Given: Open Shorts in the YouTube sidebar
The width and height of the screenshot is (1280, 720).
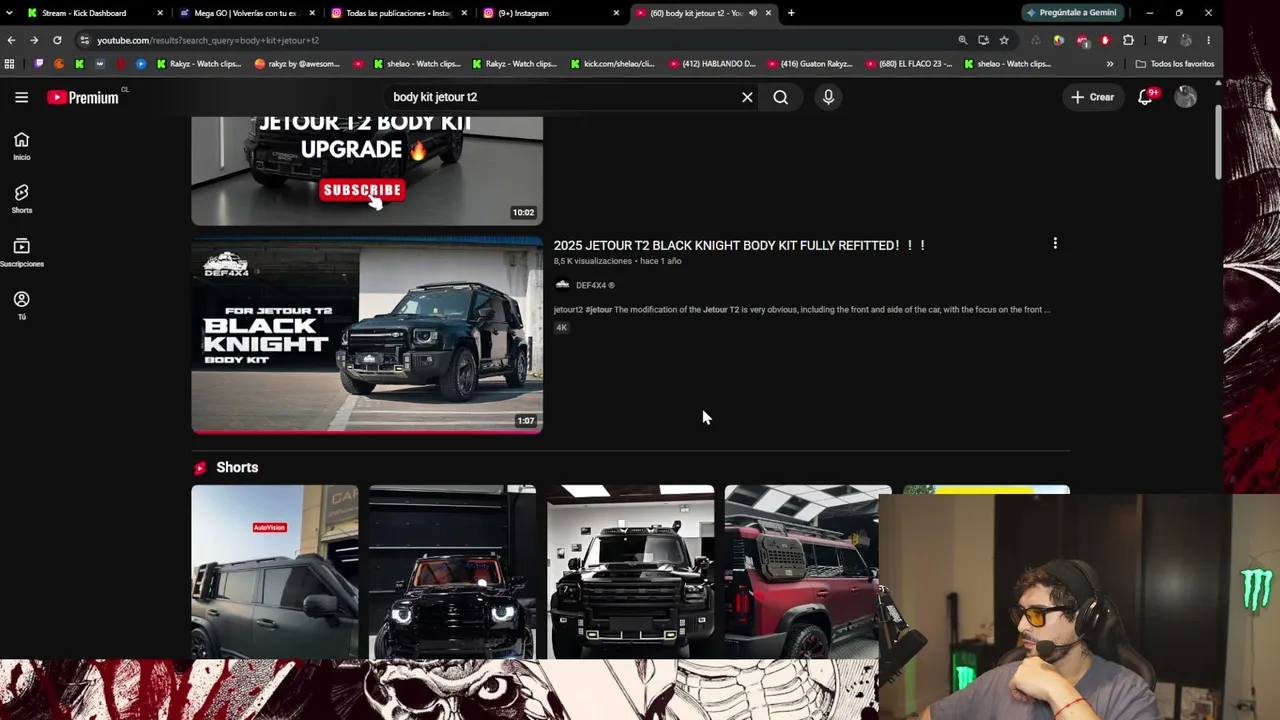Looking at the screenshot, I should (x=21, y=198).
